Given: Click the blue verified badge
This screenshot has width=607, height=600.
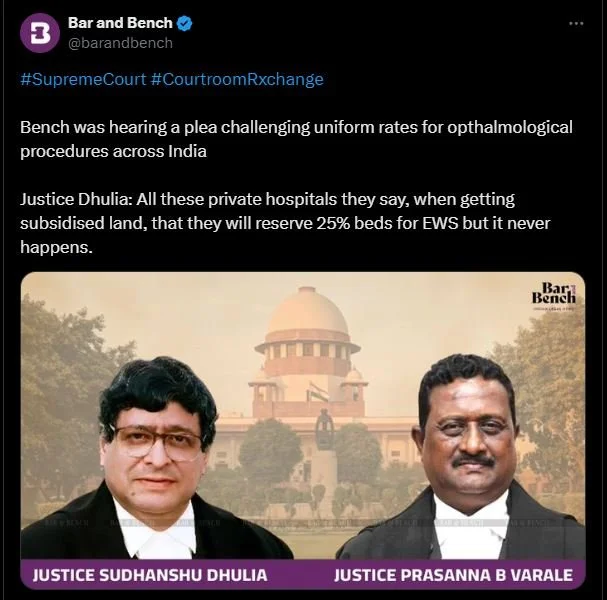Looking at the screenshot, I should click(184, 24).
